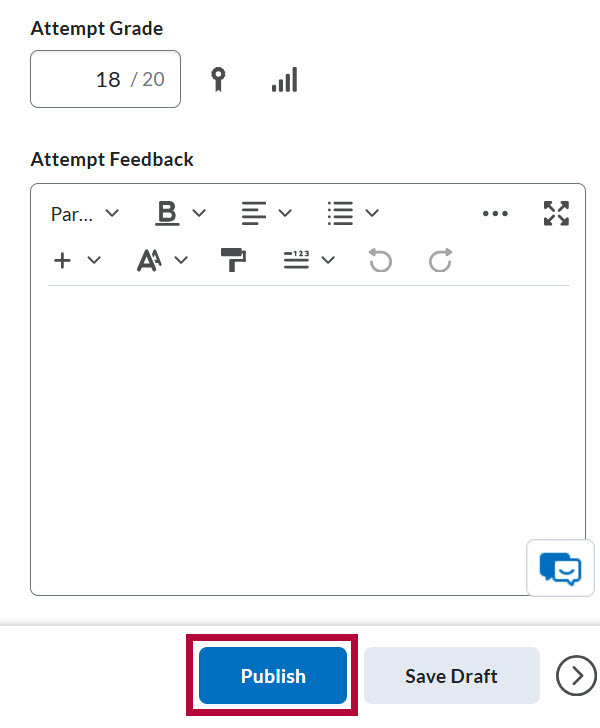The image size is (600, 728).
Task: Open fullscreen mode for feedback editor
Action: tap(556, 214)
